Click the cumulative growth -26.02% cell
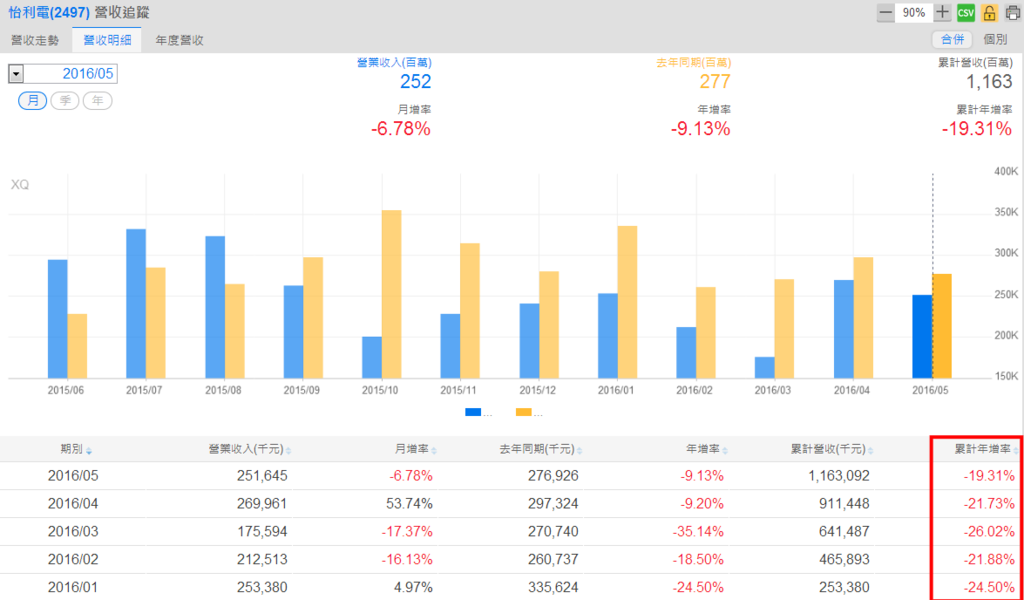Viewport: 1024px width, 600px height. click(989, 532)
